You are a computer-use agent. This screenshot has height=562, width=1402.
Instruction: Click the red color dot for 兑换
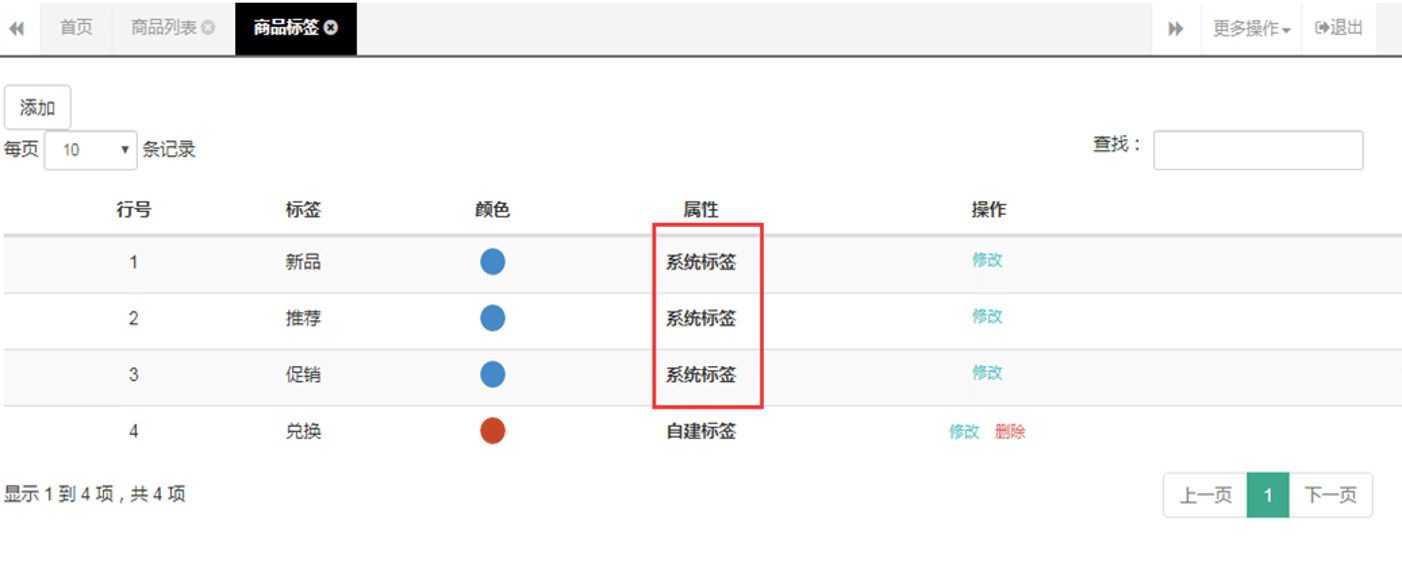(x=492, y=431)
